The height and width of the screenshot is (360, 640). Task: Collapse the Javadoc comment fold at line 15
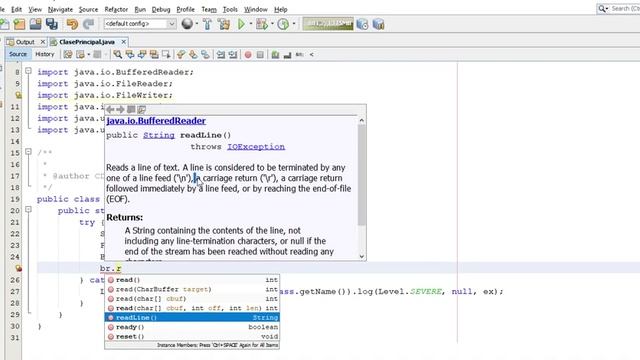coord(28,151)
